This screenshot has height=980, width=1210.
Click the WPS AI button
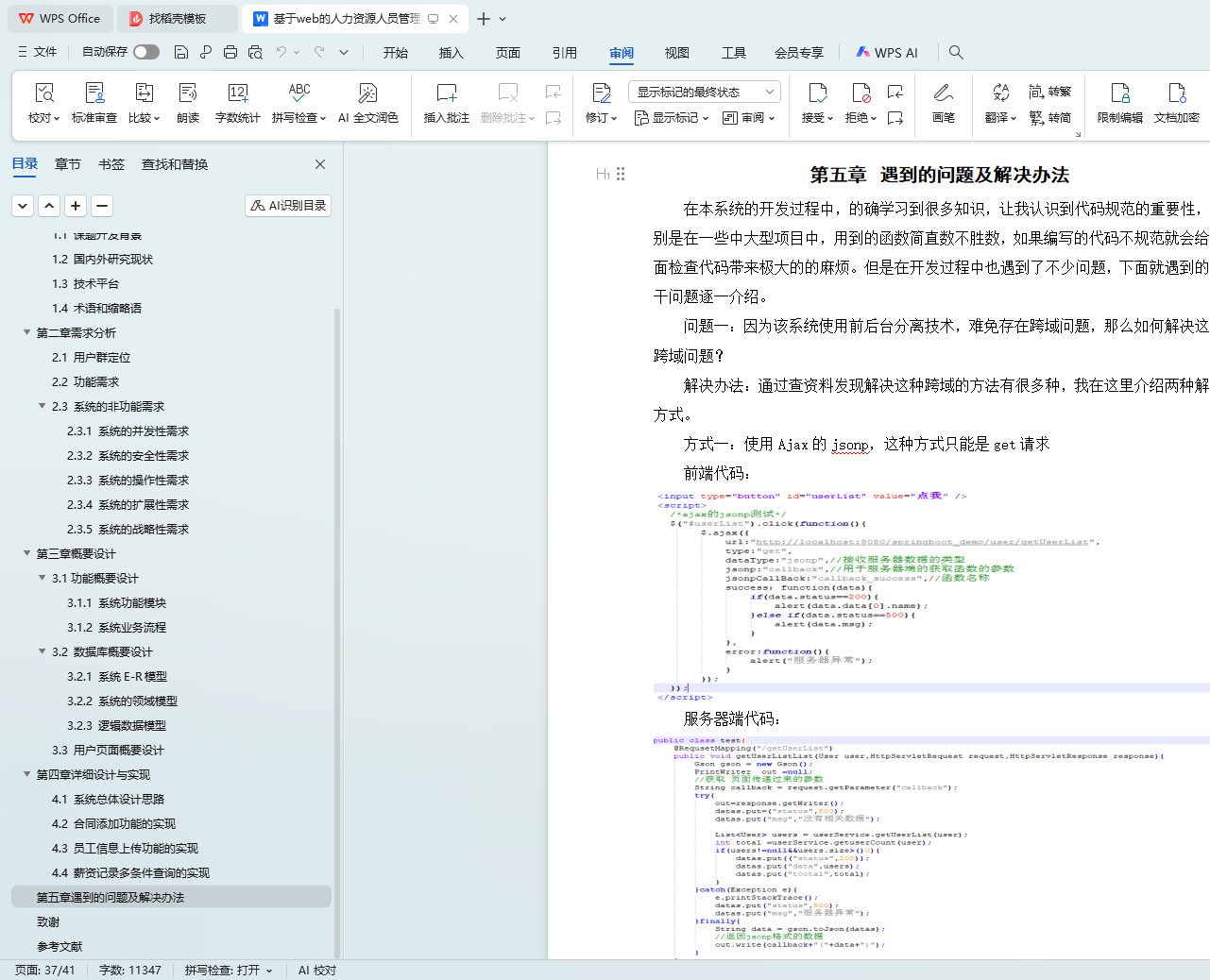tap(887, 53)
